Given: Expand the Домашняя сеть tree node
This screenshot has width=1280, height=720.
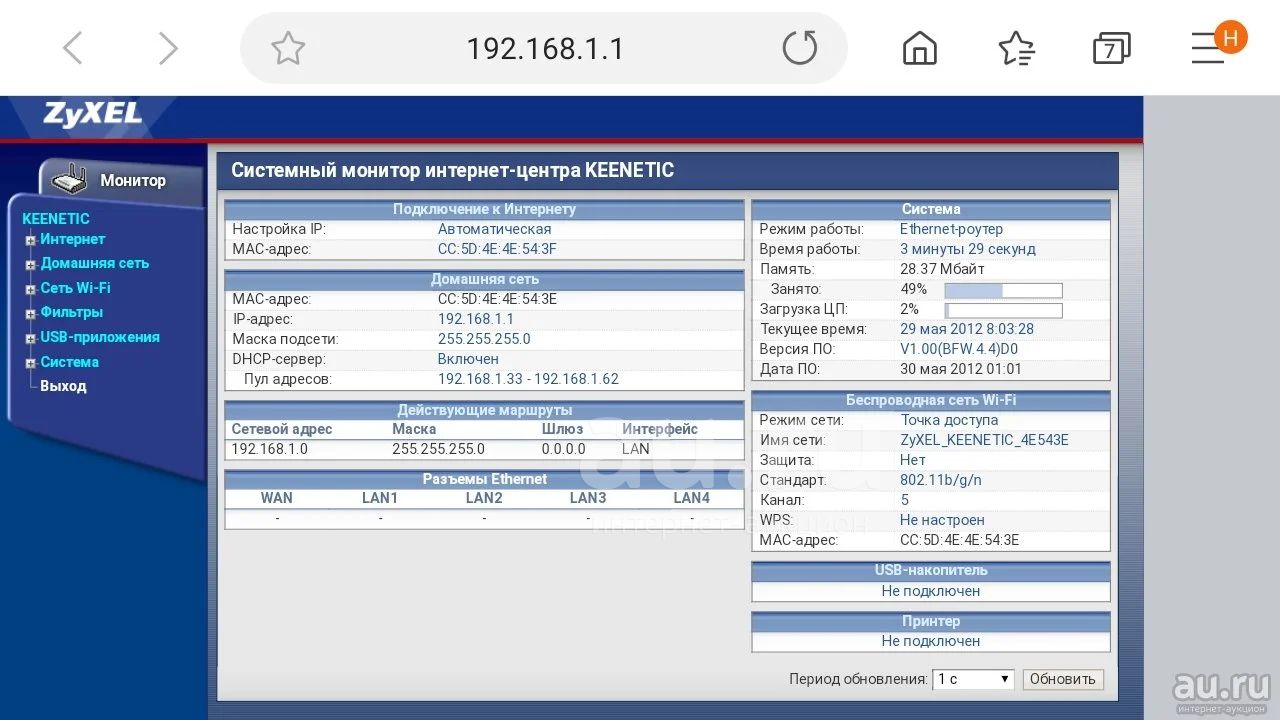Looking at the screenshot, I should coord(31,264).
